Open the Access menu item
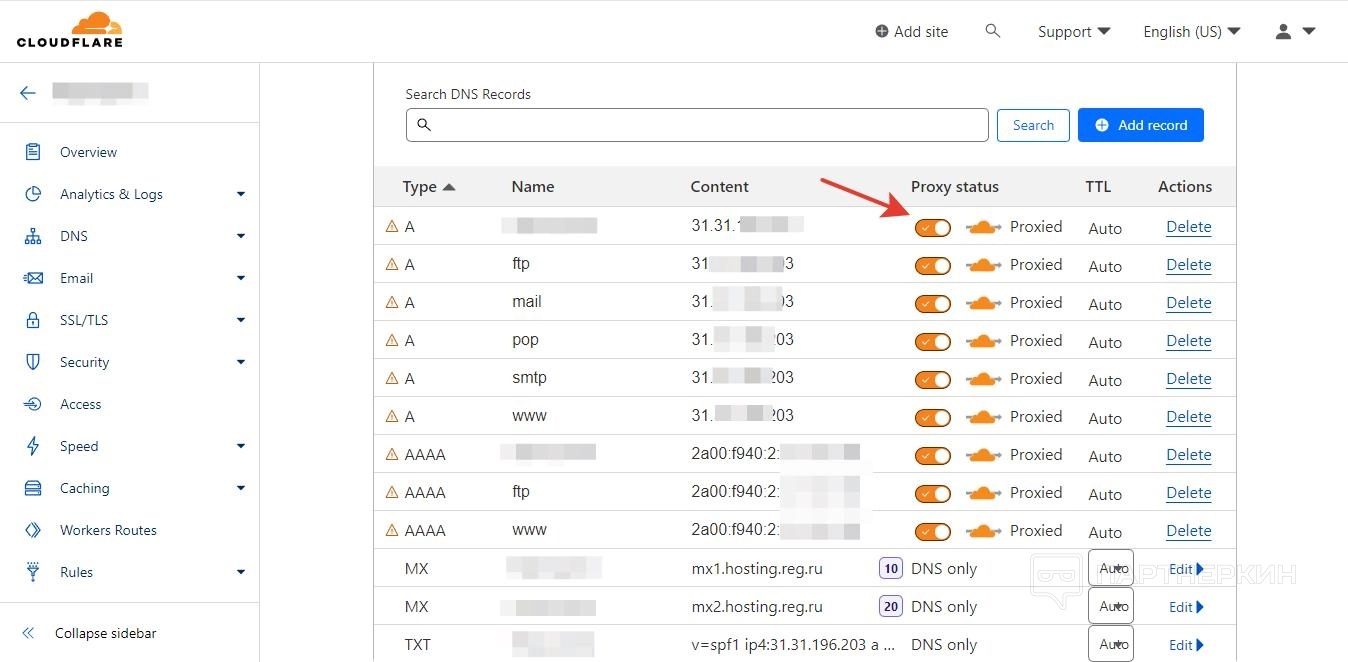This screenshot has width=1348, height=662. click(81, 404)
